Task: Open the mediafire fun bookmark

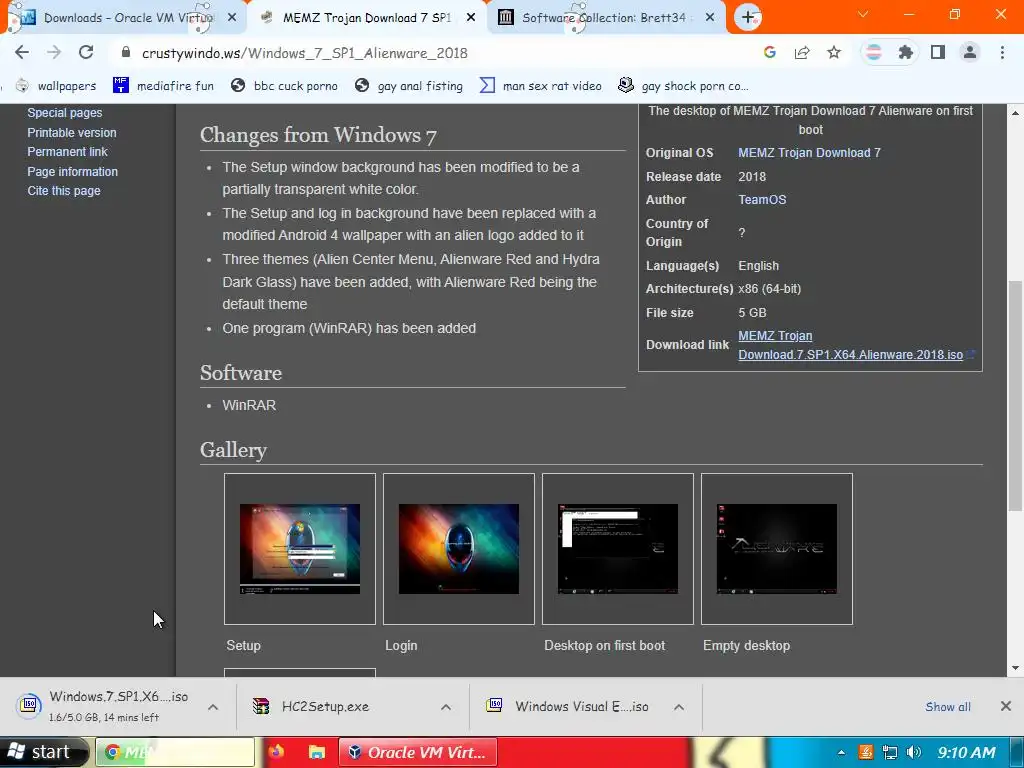Action: pos(163,86)
